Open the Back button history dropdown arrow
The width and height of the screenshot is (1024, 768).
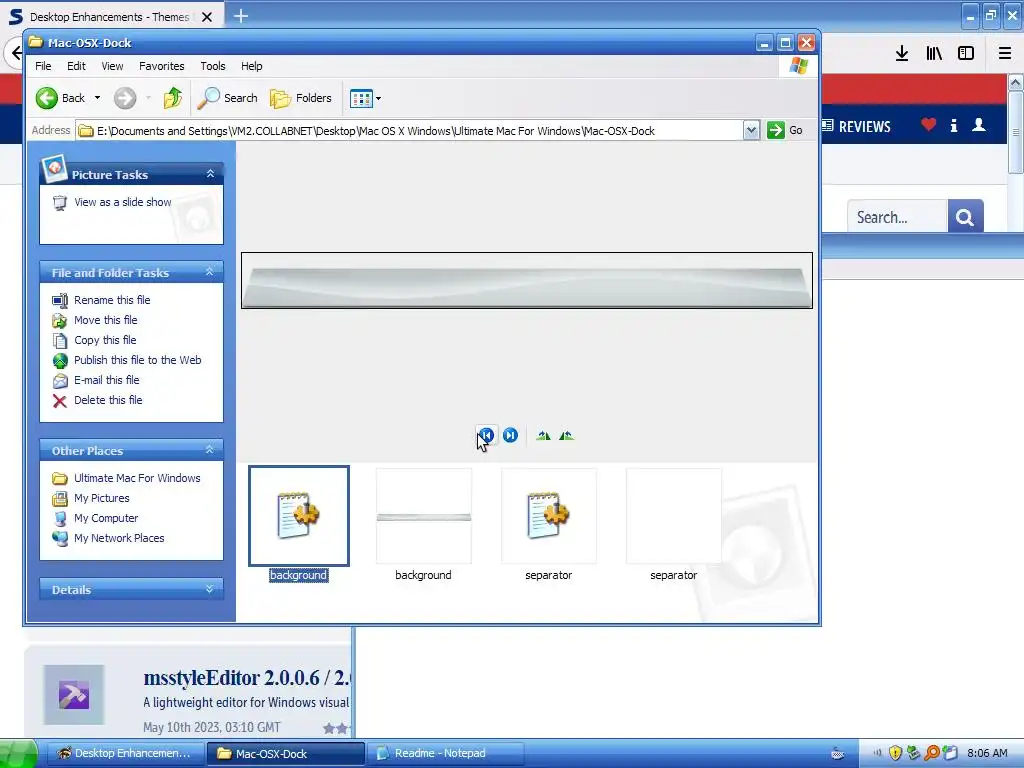[97, 98]
